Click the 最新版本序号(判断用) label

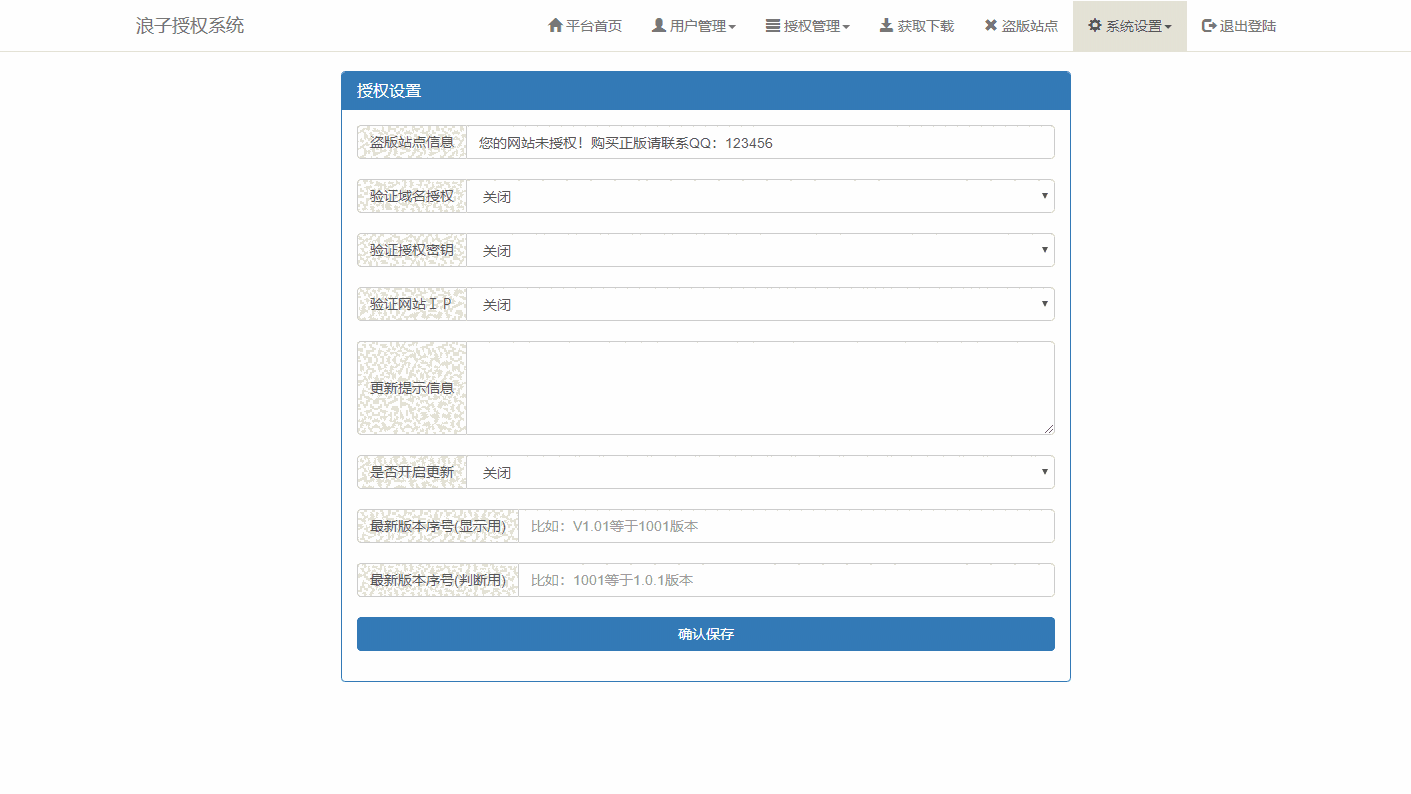pos(438,580)
